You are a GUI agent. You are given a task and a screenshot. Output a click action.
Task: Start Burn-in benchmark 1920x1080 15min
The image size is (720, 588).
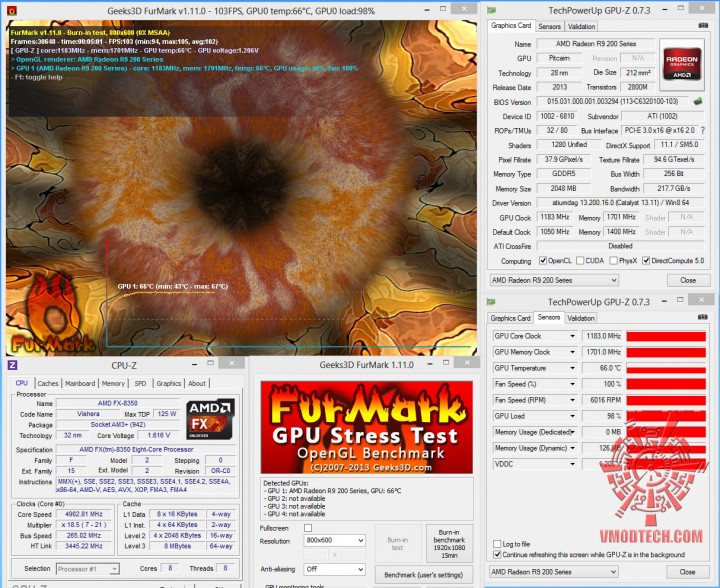pos(449,543)
